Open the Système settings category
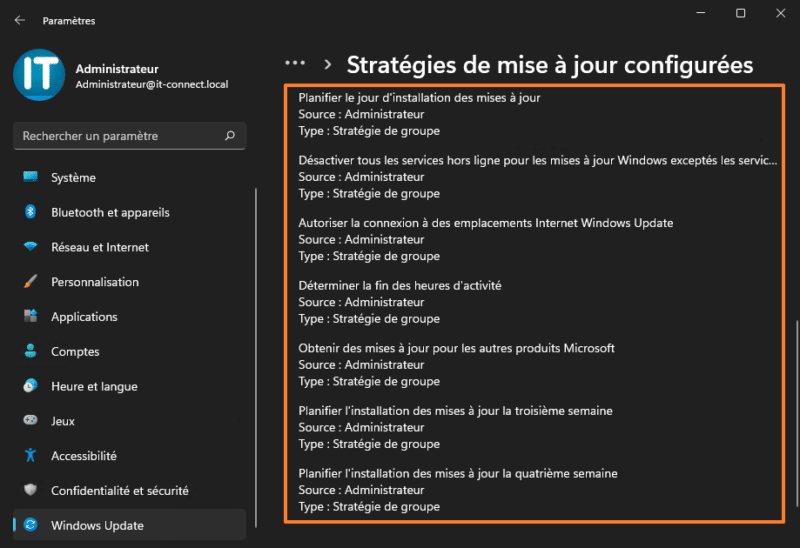The width and height of the screenshot is (800, 548). [x=130, y=178]
